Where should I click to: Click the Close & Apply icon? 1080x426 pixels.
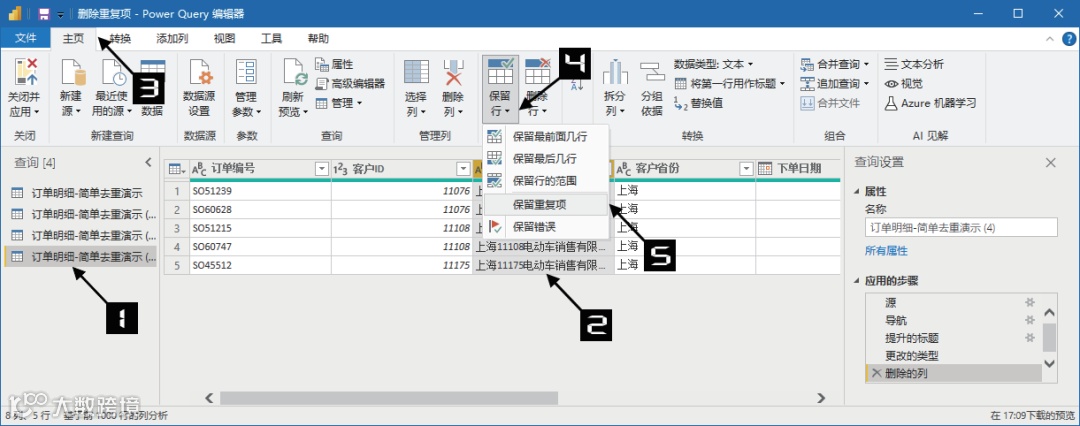click(x=26, y=73)
